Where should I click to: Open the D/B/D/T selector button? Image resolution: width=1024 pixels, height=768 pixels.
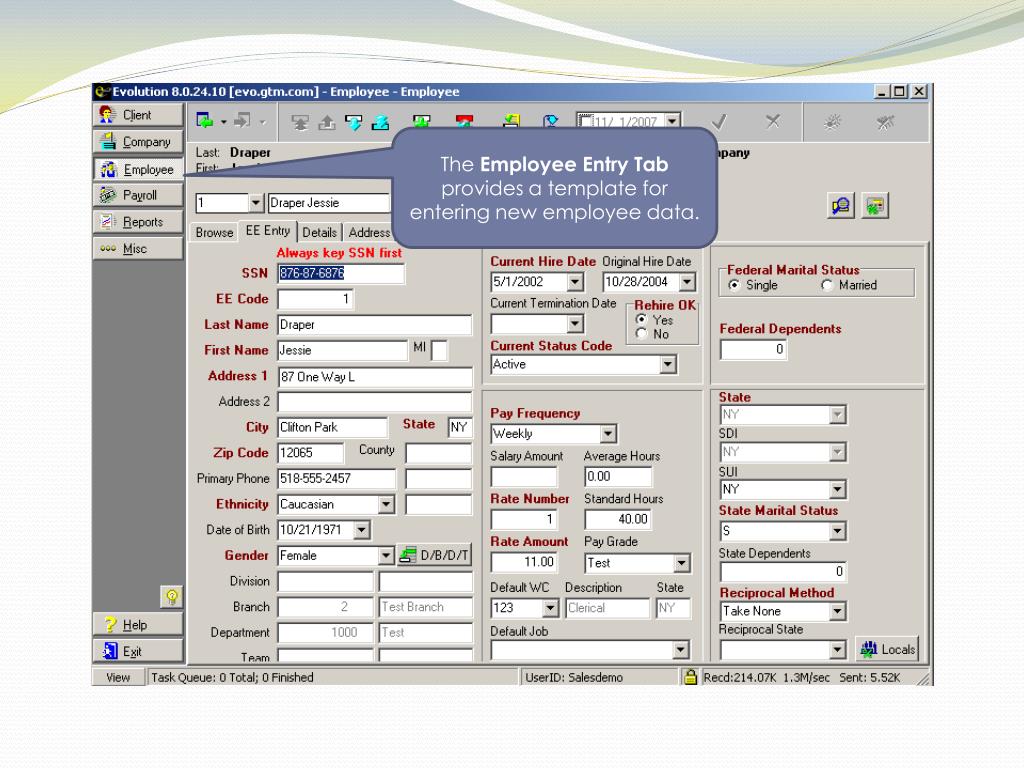tap(434, 556)
